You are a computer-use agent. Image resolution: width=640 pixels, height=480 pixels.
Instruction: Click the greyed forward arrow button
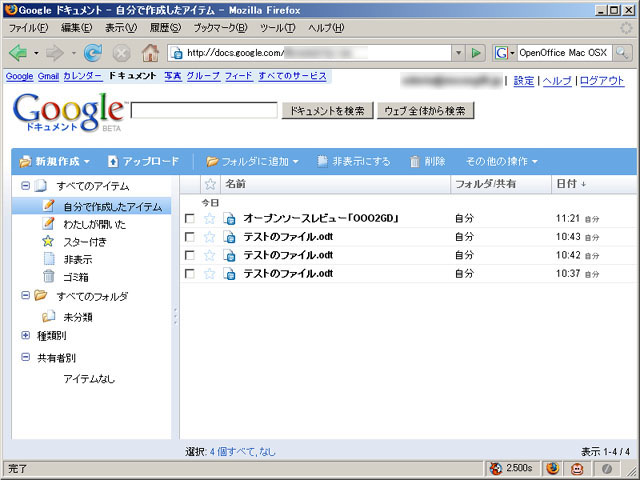coord(55,53)
